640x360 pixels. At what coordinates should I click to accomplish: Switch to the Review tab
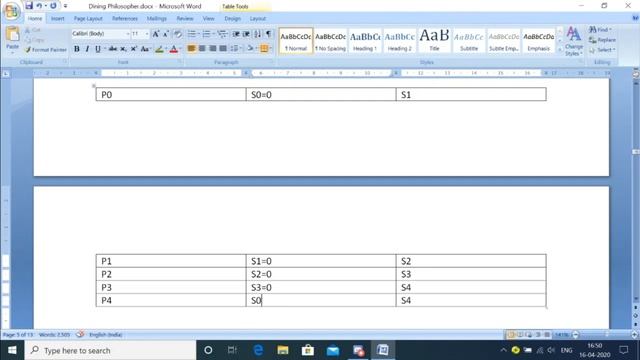point(184,19)
